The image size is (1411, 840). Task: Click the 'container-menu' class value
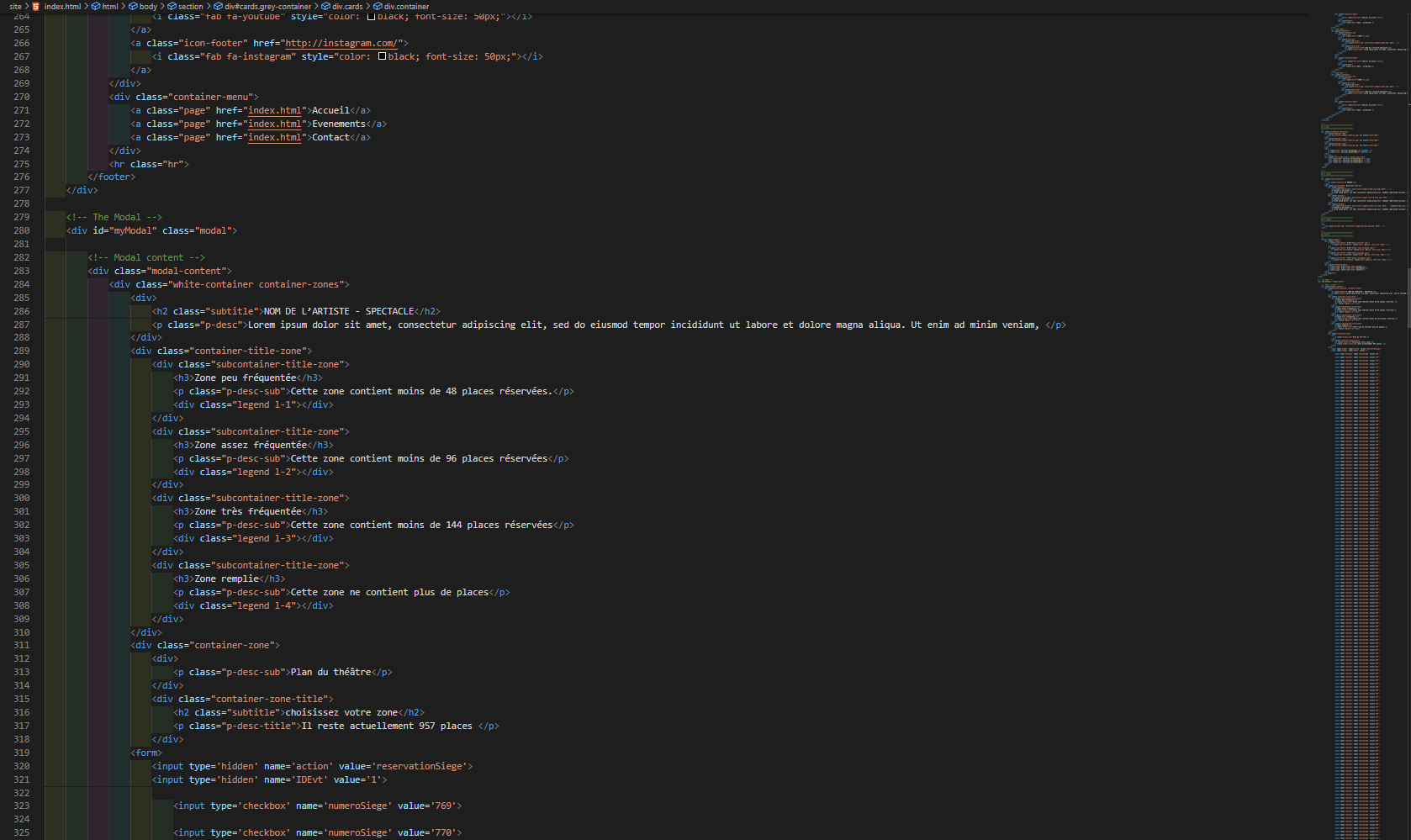(213, 97)
